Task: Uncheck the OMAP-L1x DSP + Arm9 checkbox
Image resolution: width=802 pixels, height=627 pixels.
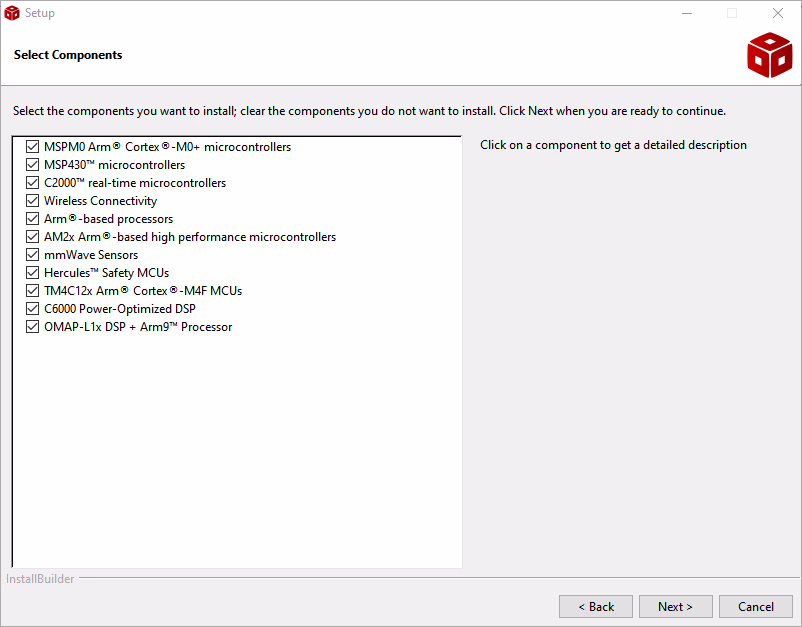Action: [33, 327]
